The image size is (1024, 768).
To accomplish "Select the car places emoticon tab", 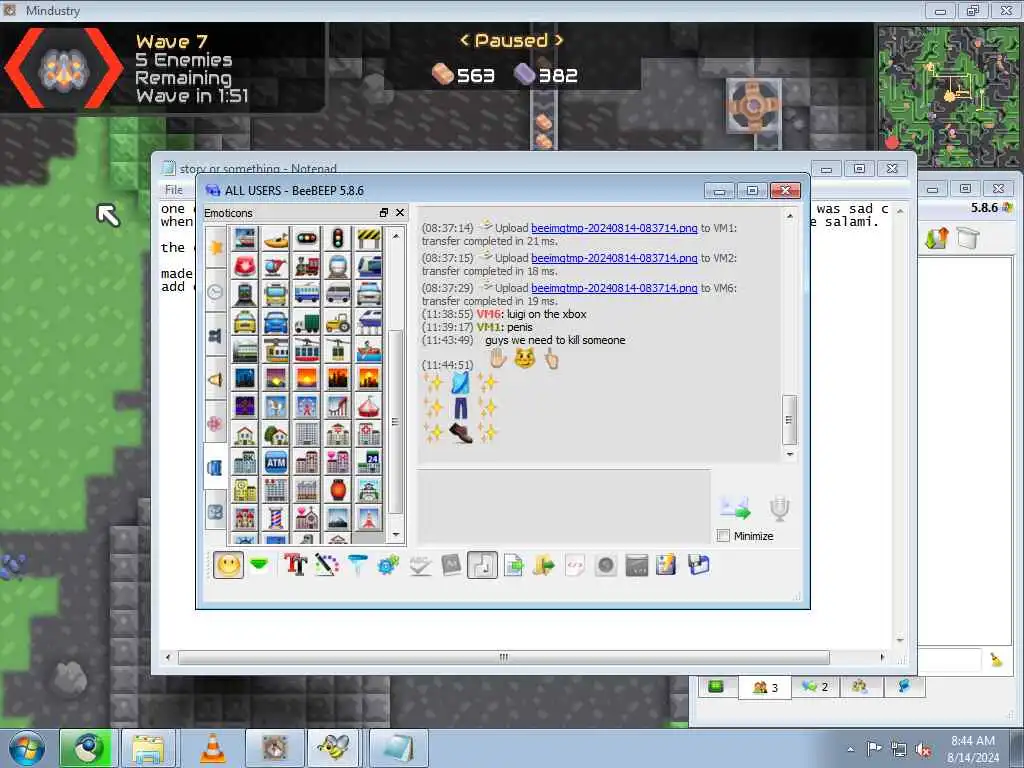I will click(x=216, y=467).
